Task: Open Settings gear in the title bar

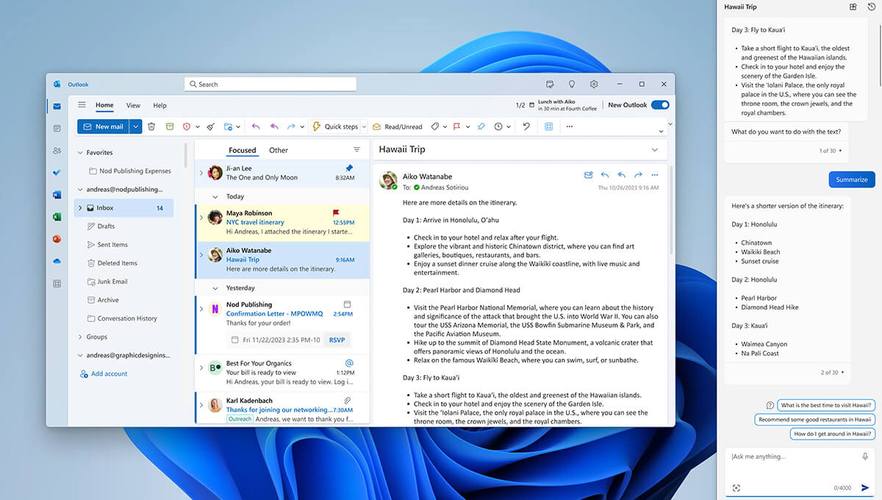Action: click(594, 84)
